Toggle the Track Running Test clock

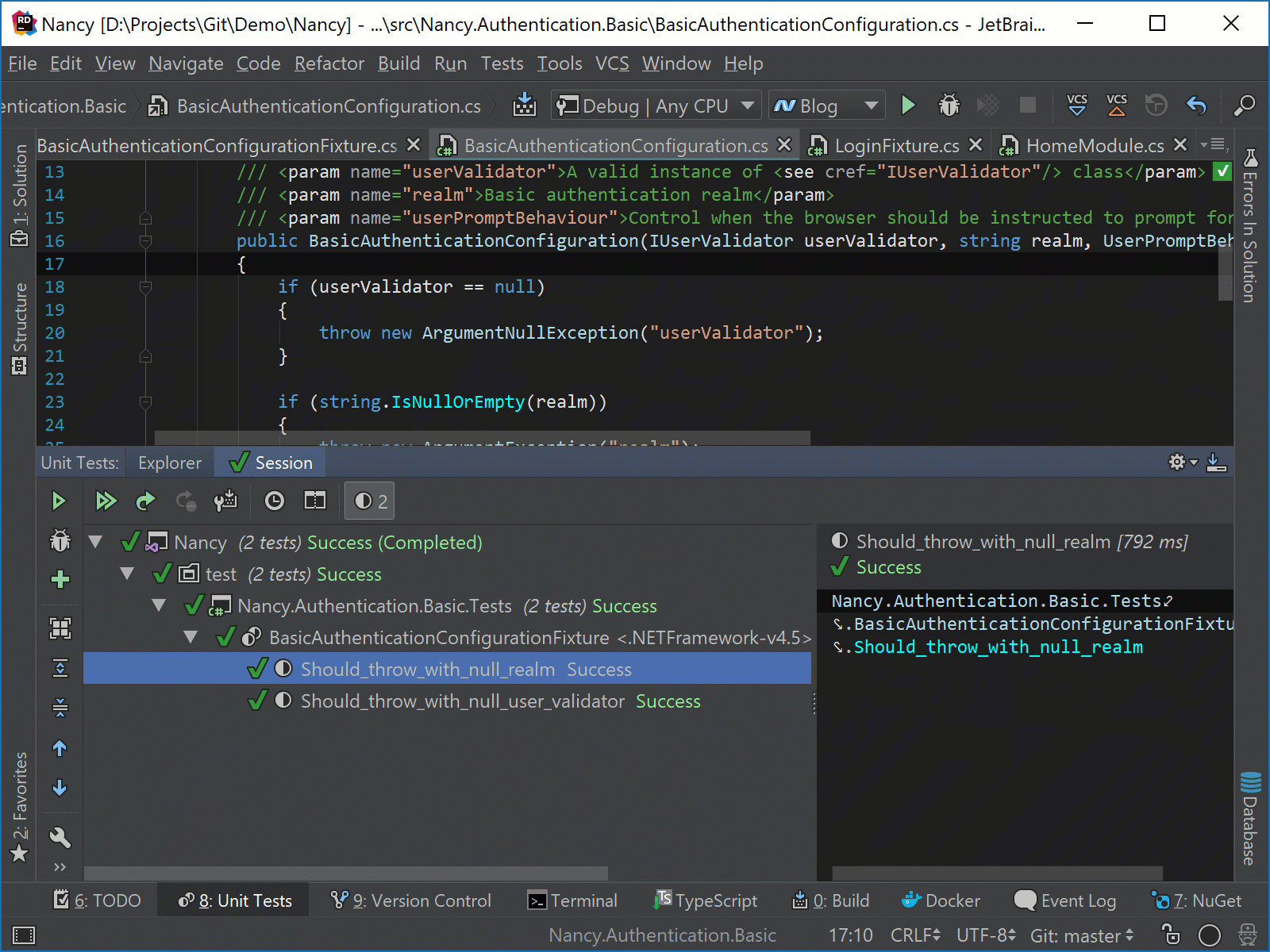click(x=274, y=501)
